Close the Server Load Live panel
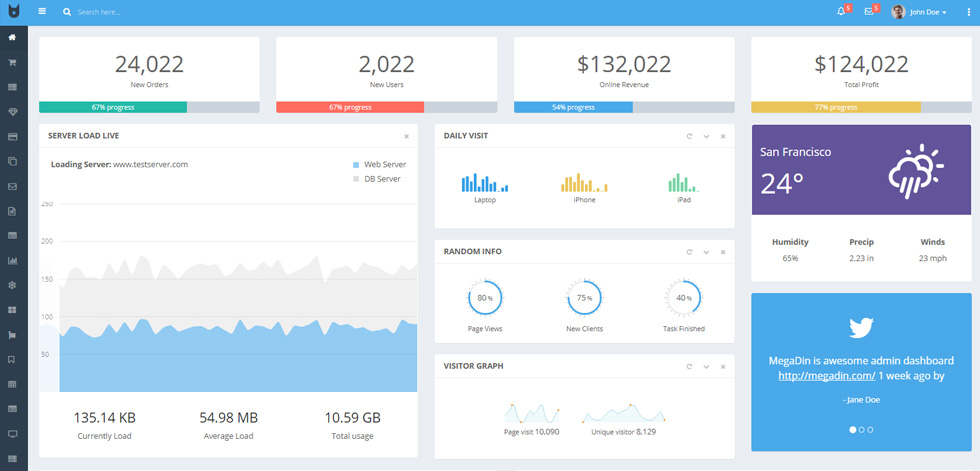This screenshot has height=471, width=980. (406, 136)
